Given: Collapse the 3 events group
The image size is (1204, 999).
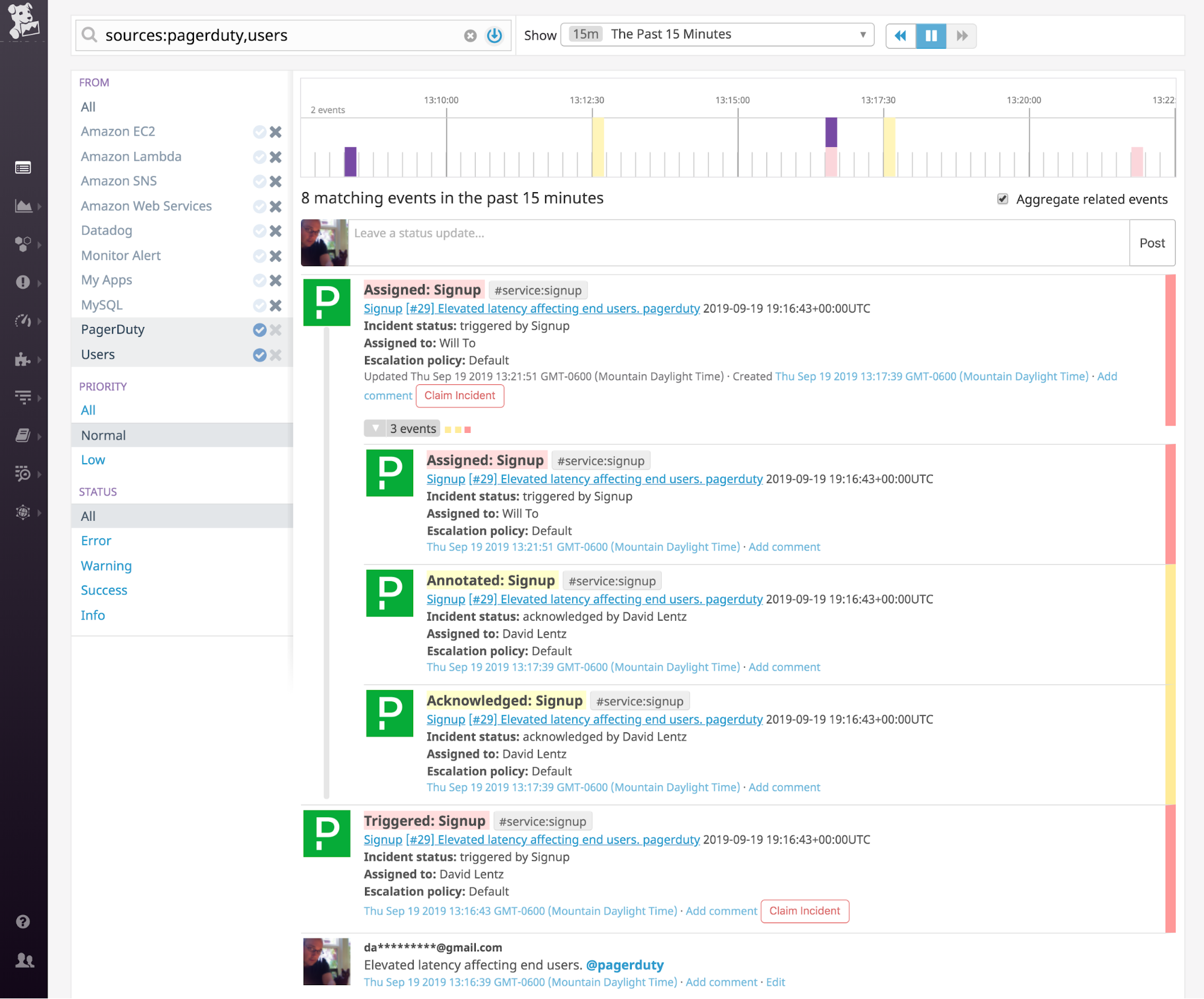Looking at the screenshot, I should (375, 428).
